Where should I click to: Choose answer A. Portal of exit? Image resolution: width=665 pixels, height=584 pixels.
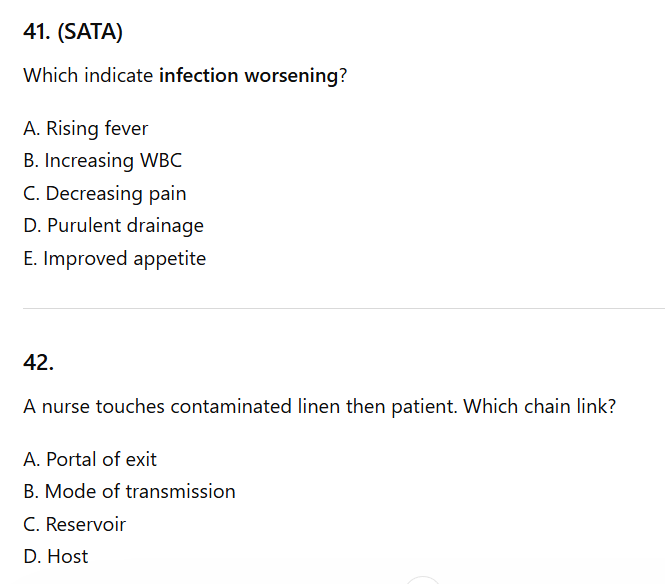(89, 459)
